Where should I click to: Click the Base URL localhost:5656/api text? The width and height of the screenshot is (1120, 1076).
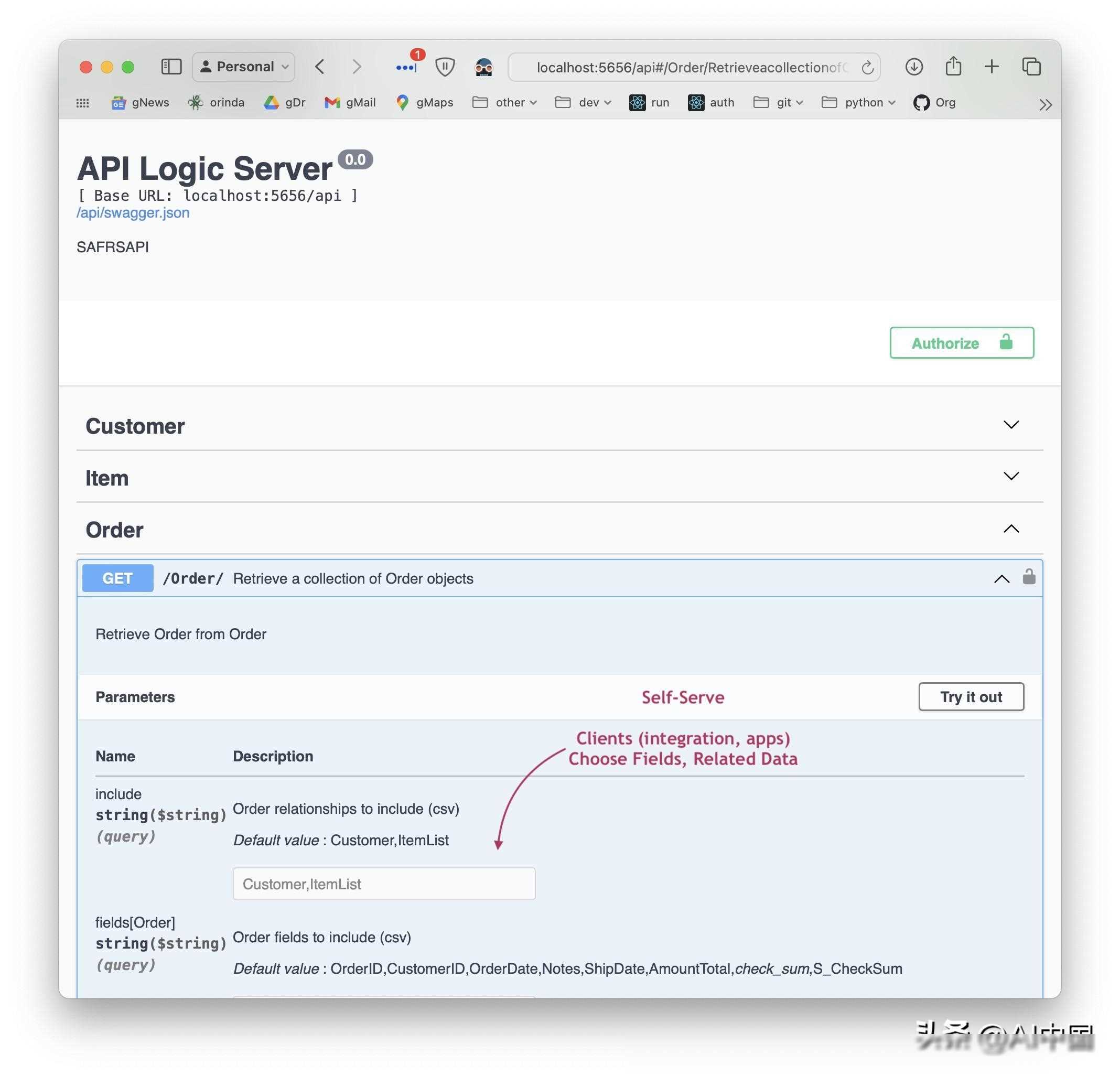pyautogui.click(x=218, y=196)
